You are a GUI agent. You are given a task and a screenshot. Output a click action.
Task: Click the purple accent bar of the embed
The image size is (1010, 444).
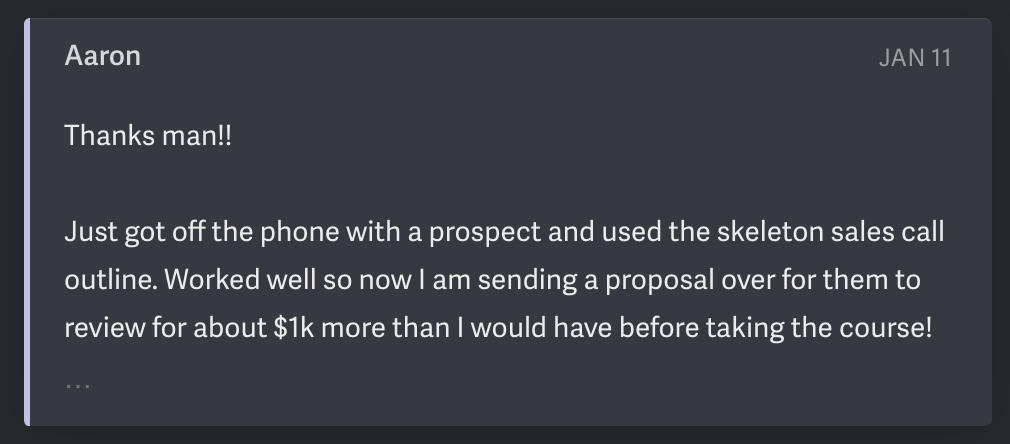point(27,222)
